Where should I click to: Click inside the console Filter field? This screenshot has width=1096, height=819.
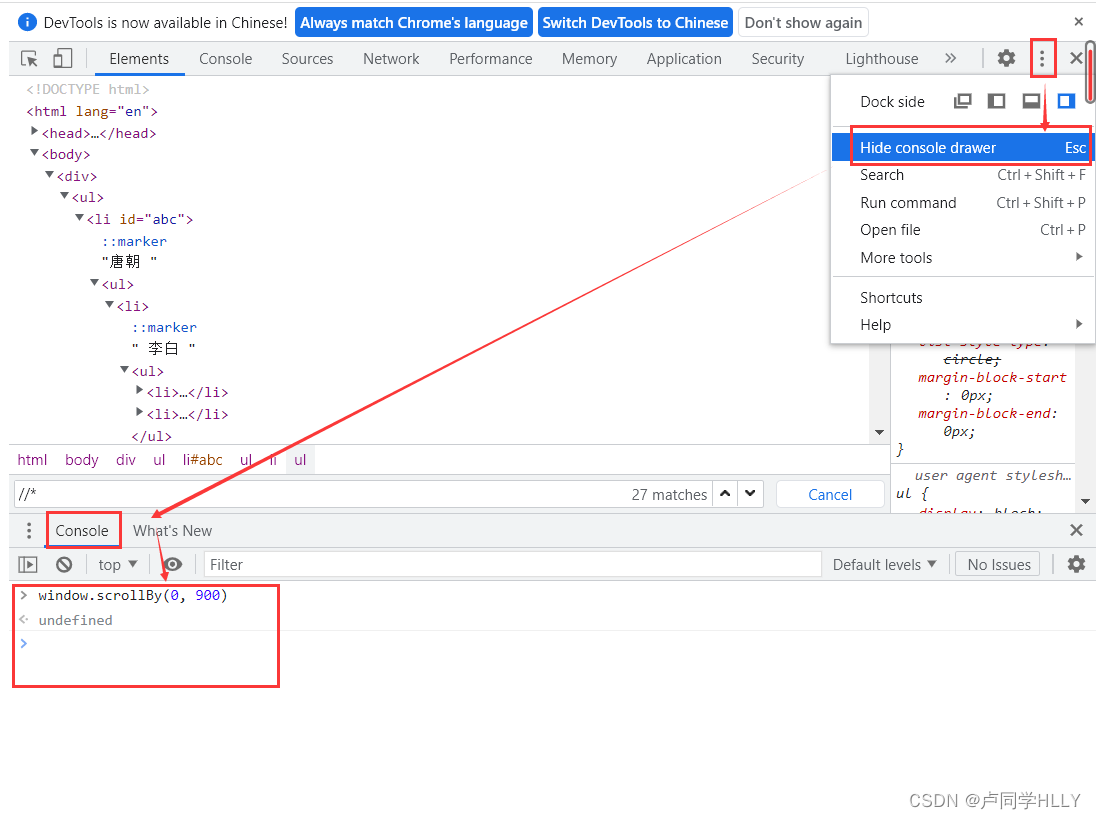400,564
